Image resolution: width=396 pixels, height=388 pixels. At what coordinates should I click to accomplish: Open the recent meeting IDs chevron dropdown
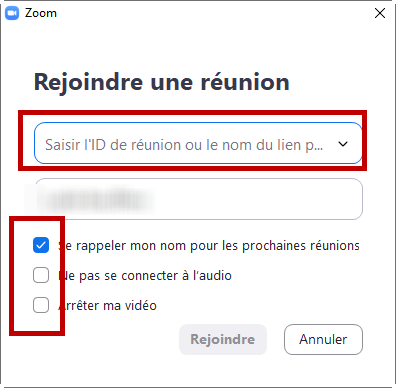tap(343, 144)
